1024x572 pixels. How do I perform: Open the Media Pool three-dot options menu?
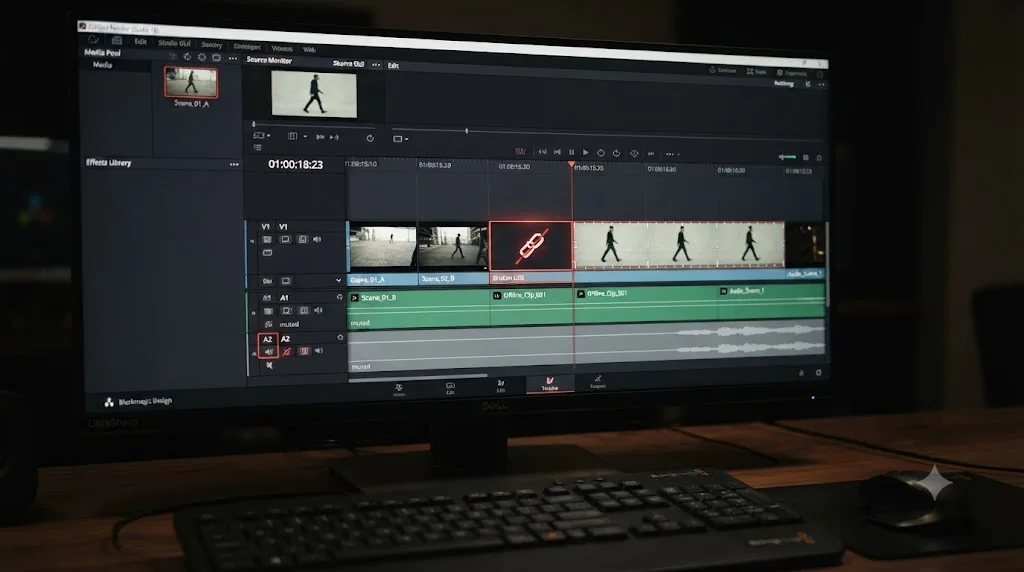(x=232, y=58)
